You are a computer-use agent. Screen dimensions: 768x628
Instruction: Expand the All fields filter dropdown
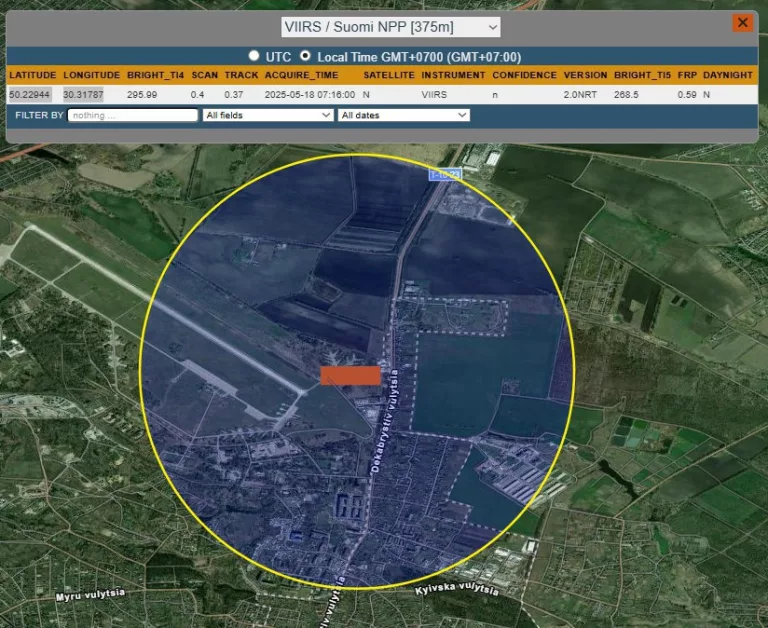(267, 115)
